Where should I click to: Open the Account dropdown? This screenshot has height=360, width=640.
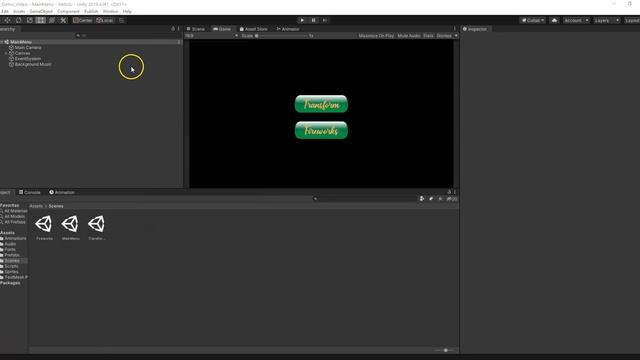tap(576, 20)
